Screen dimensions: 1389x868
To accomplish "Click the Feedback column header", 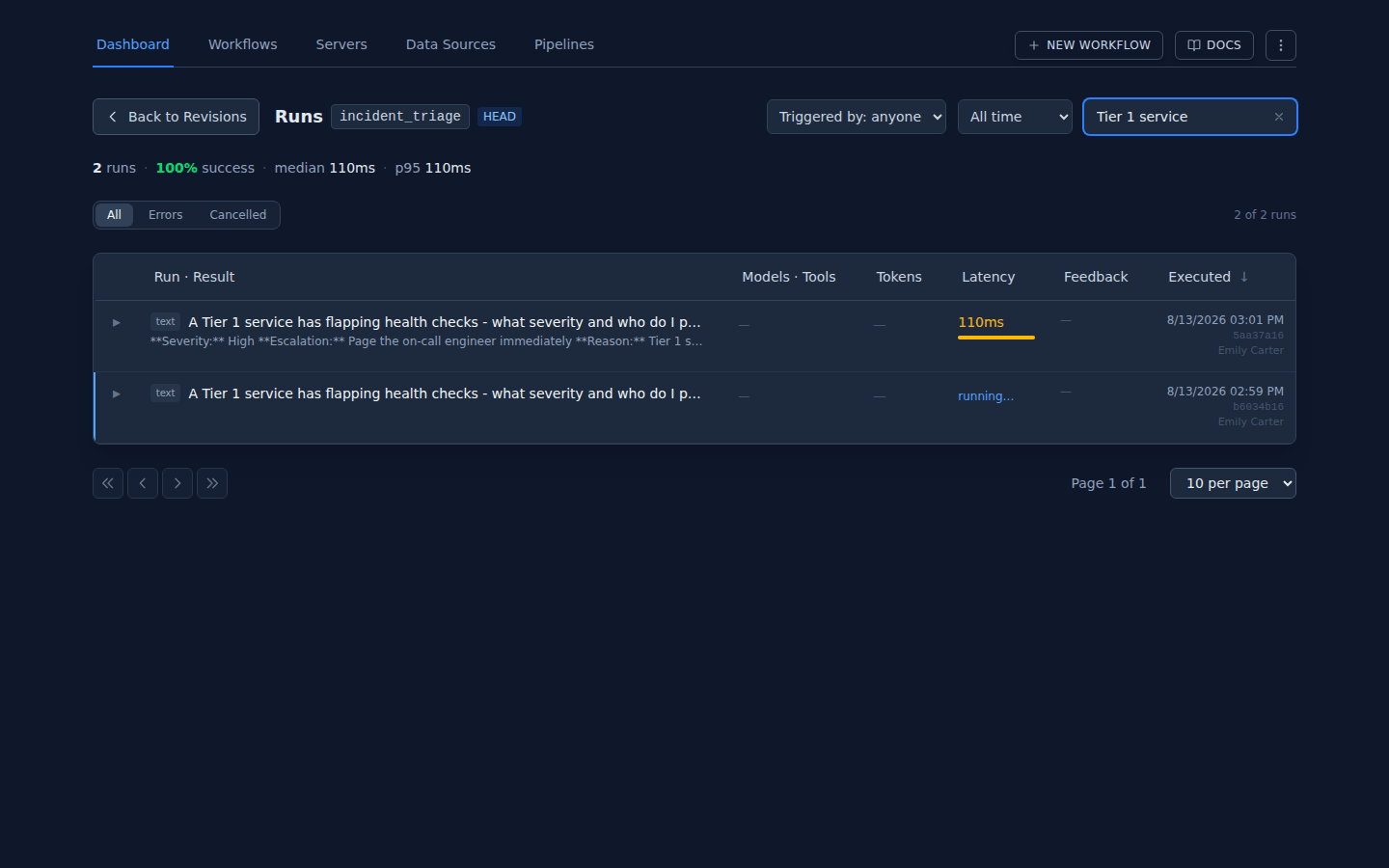I will pos(1096,277).
